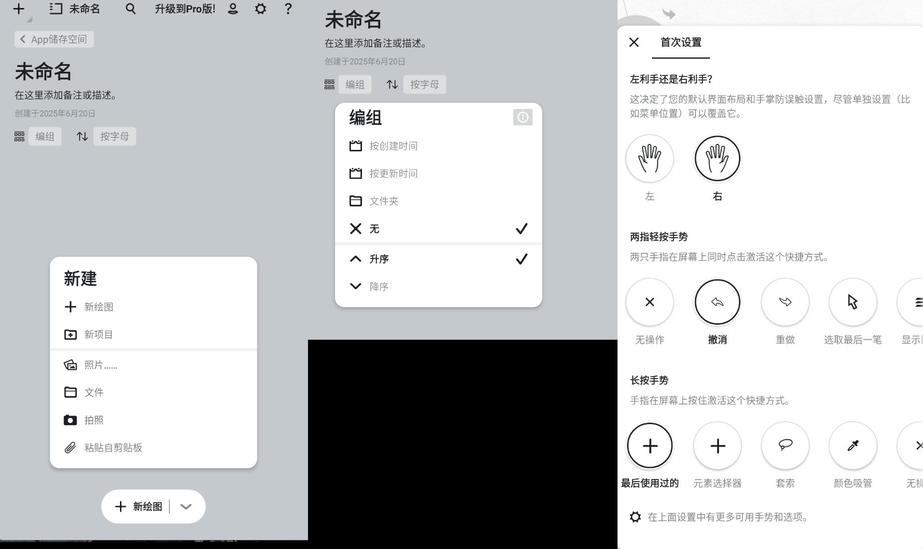Image resolution: width=923 pixels, height=549 pixels.
Task: Choose 新项目 from the 新建 menu
Action: [x=98, y=335]
